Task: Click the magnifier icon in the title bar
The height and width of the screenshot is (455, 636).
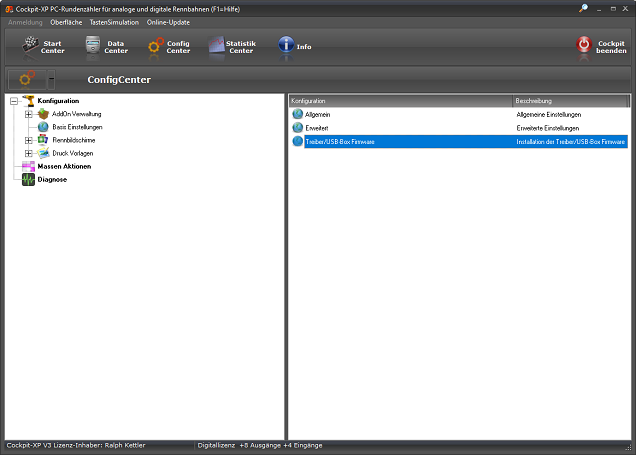Action: [583, 8]
